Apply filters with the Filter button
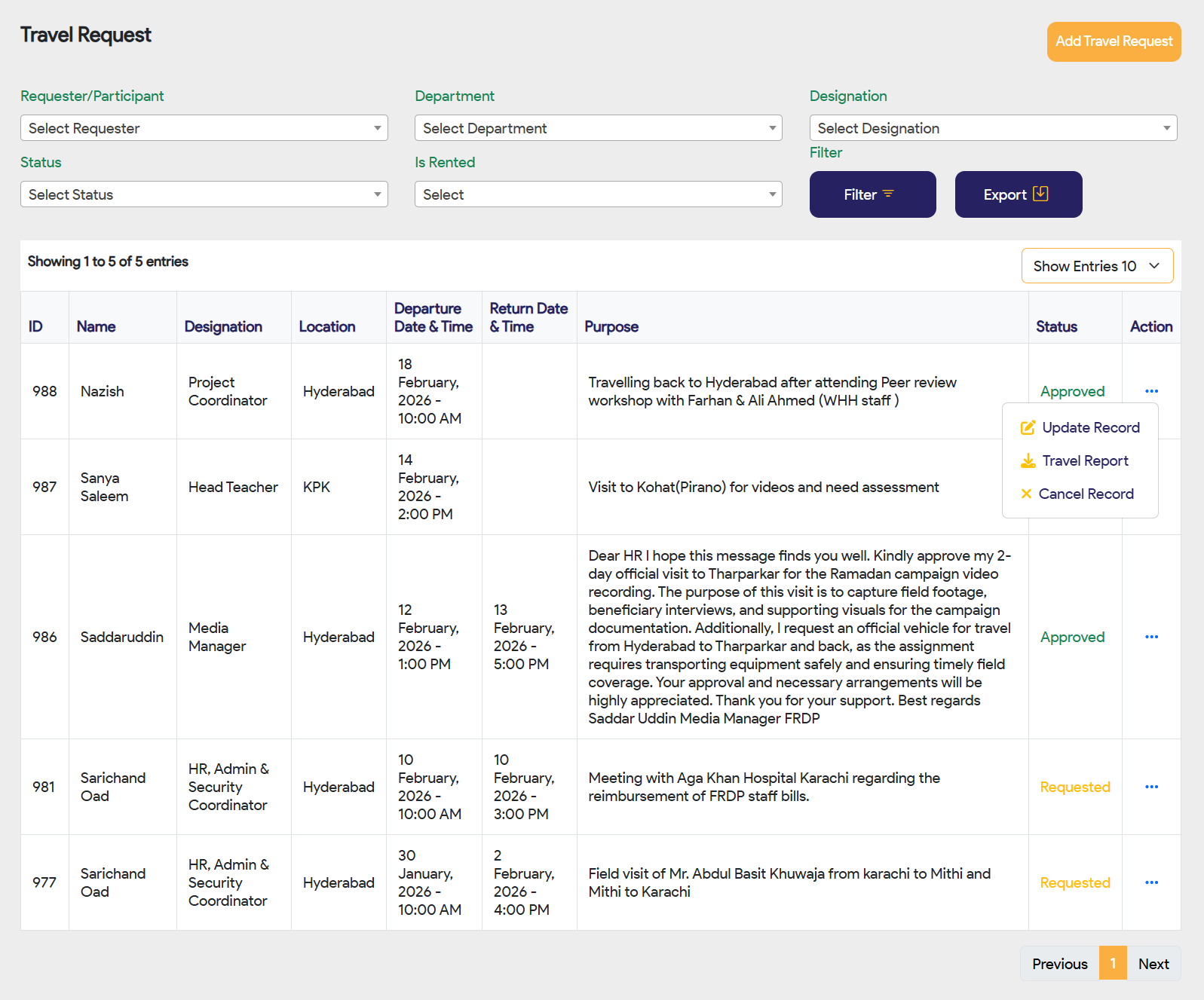Screen dimensions: 1204x1000 872,194
